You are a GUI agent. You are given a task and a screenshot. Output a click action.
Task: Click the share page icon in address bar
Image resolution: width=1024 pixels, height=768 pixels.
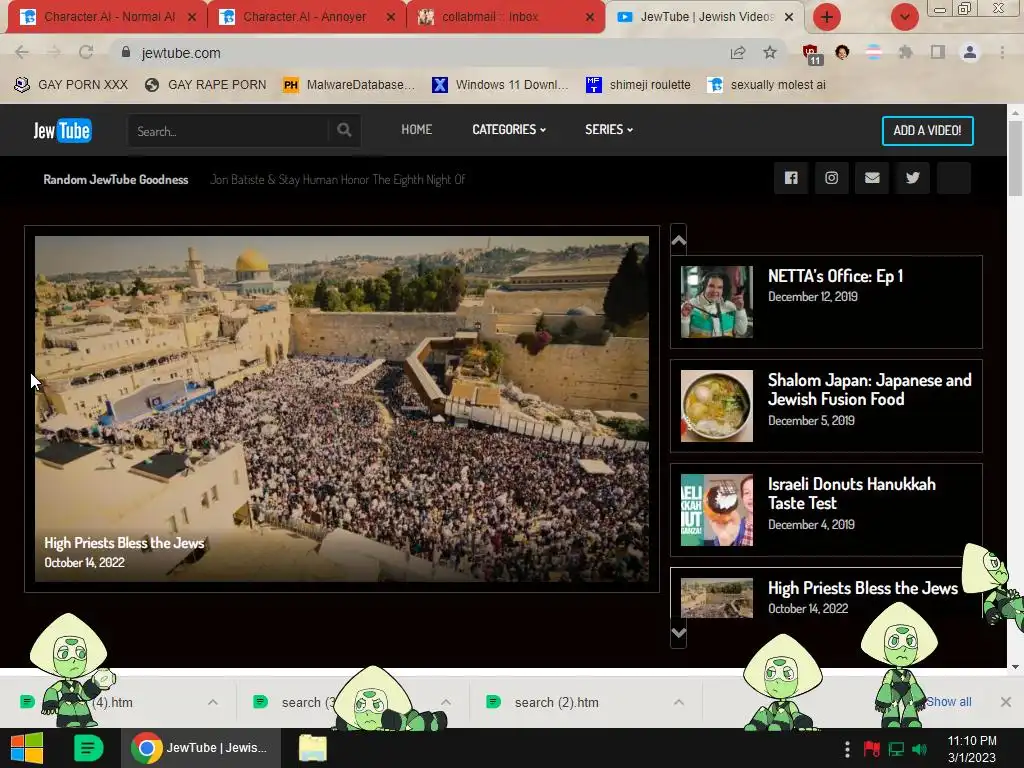(x=738, y=53)
